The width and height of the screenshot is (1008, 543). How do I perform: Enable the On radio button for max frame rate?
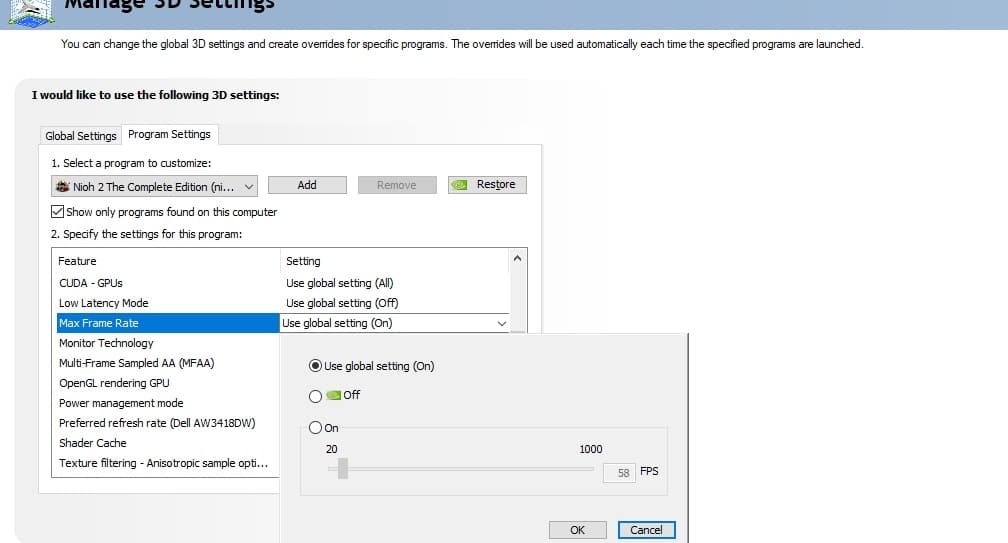click(x=316, y=428)
